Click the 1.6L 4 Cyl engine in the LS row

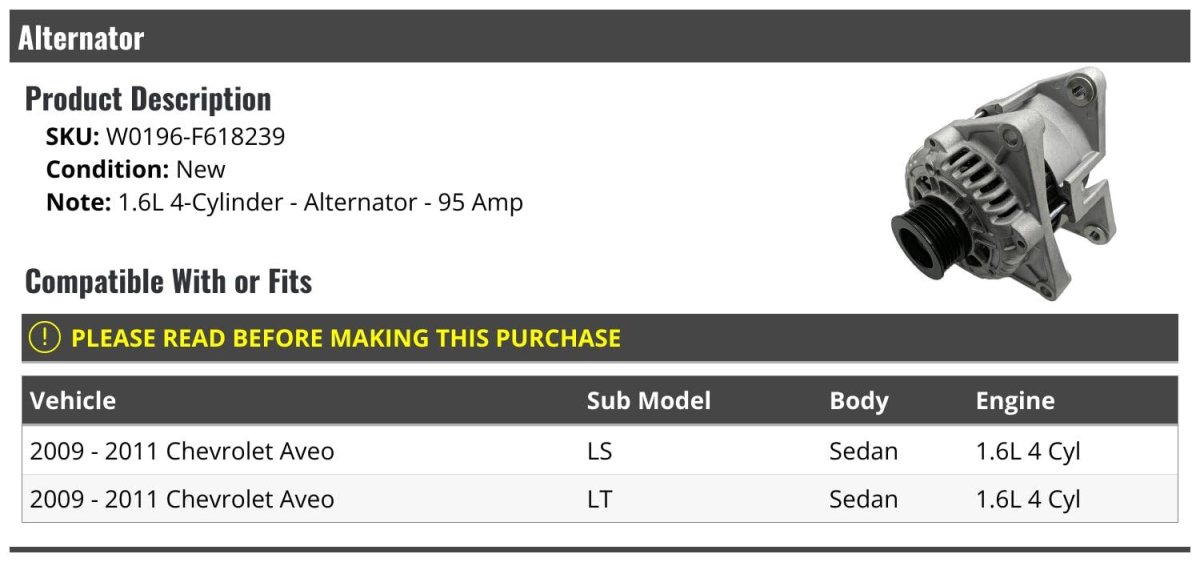point(1028,451)
